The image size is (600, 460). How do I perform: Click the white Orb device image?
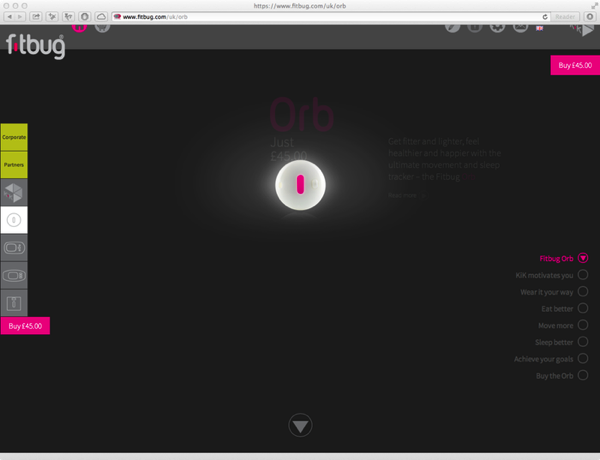(x=300, y=185)
